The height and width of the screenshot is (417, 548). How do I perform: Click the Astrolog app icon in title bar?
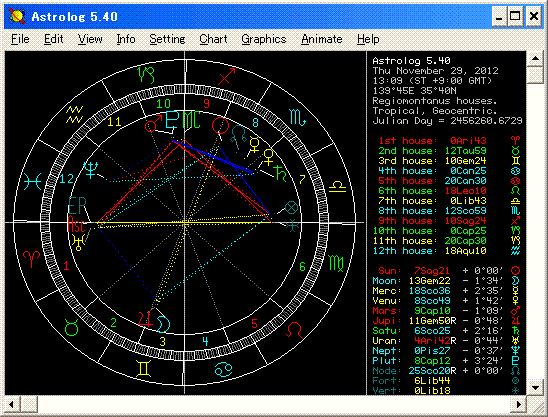click(17, 16)
